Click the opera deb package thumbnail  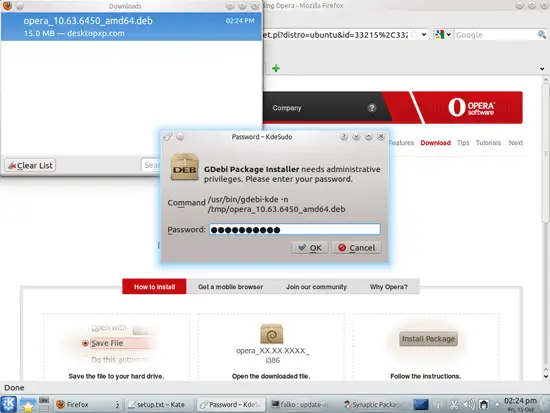pos(271,334)
